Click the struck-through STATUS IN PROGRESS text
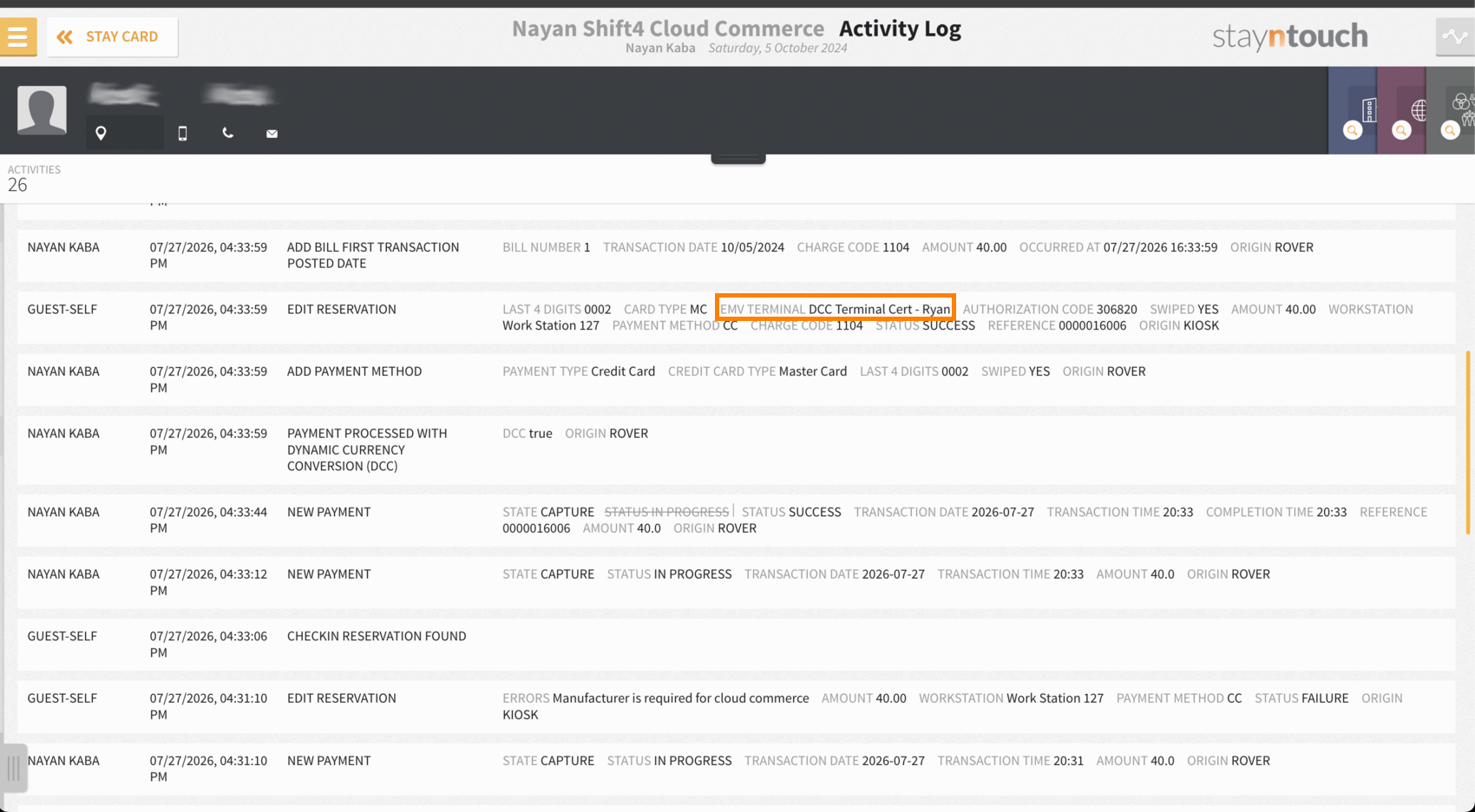Image resolution: width=1475 pixels, height=812 pixels. (666, 512)
